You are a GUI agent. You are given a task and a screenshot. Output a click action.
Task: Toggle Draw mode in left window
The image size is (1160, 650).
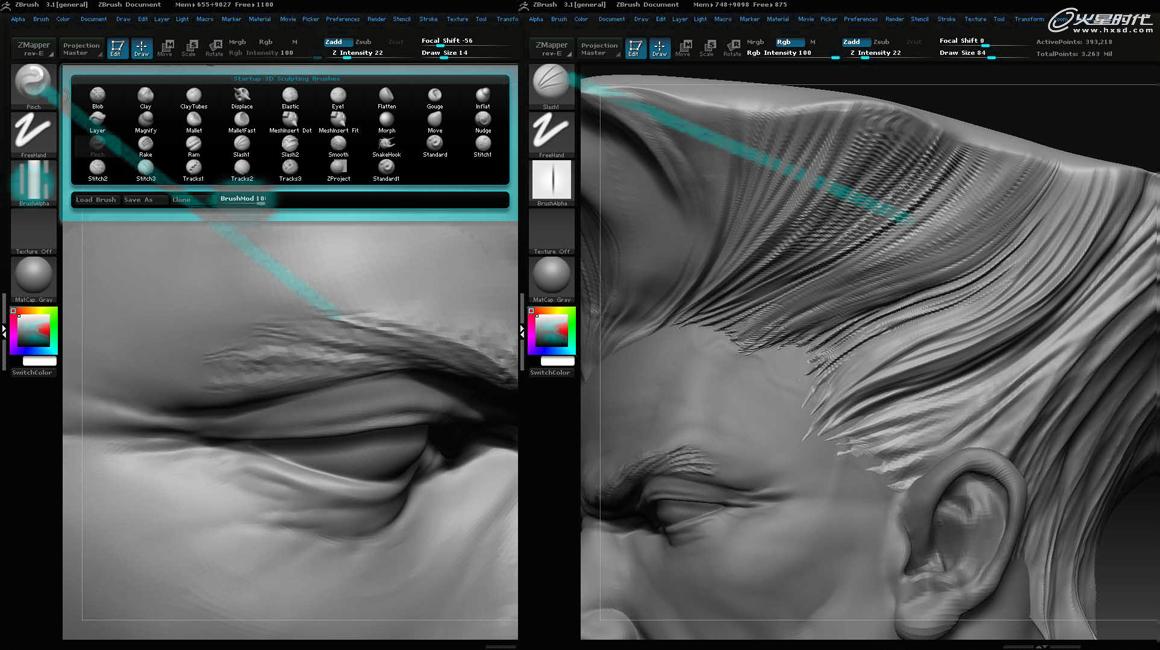141,49
